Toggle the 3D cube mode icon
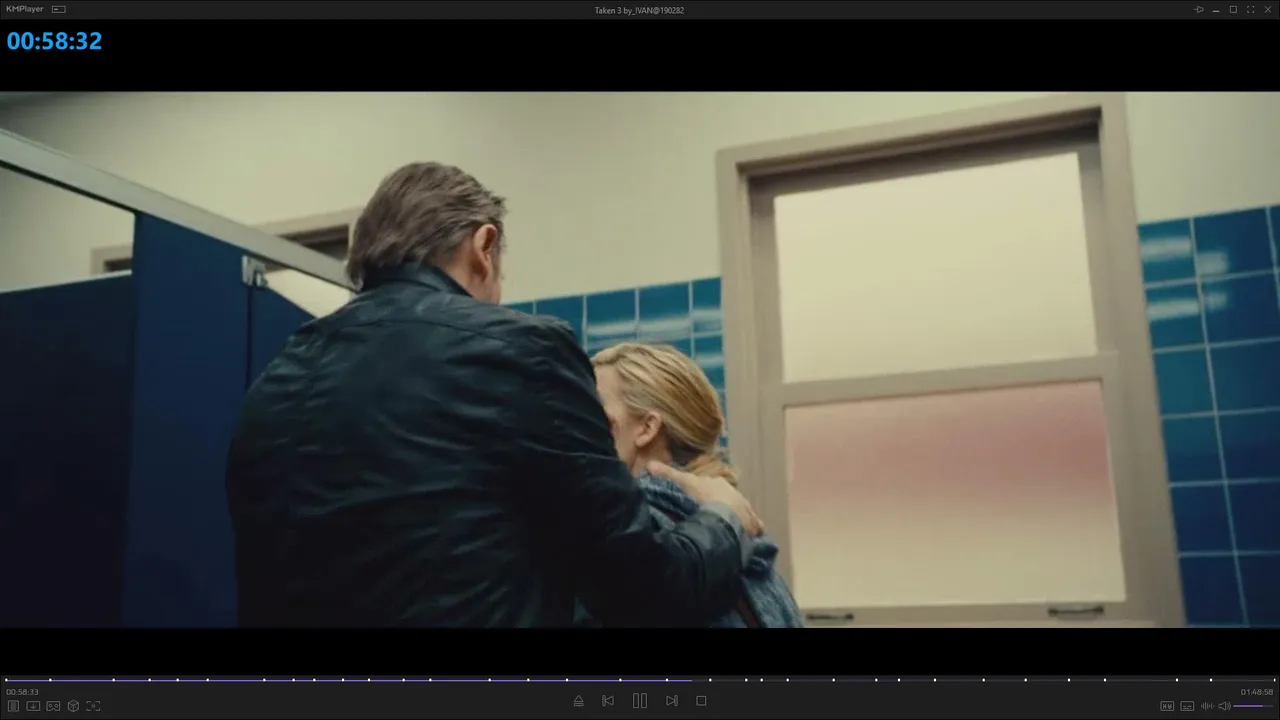The width and height of the screenshot is (1280, 720). [x=73, y=706]
